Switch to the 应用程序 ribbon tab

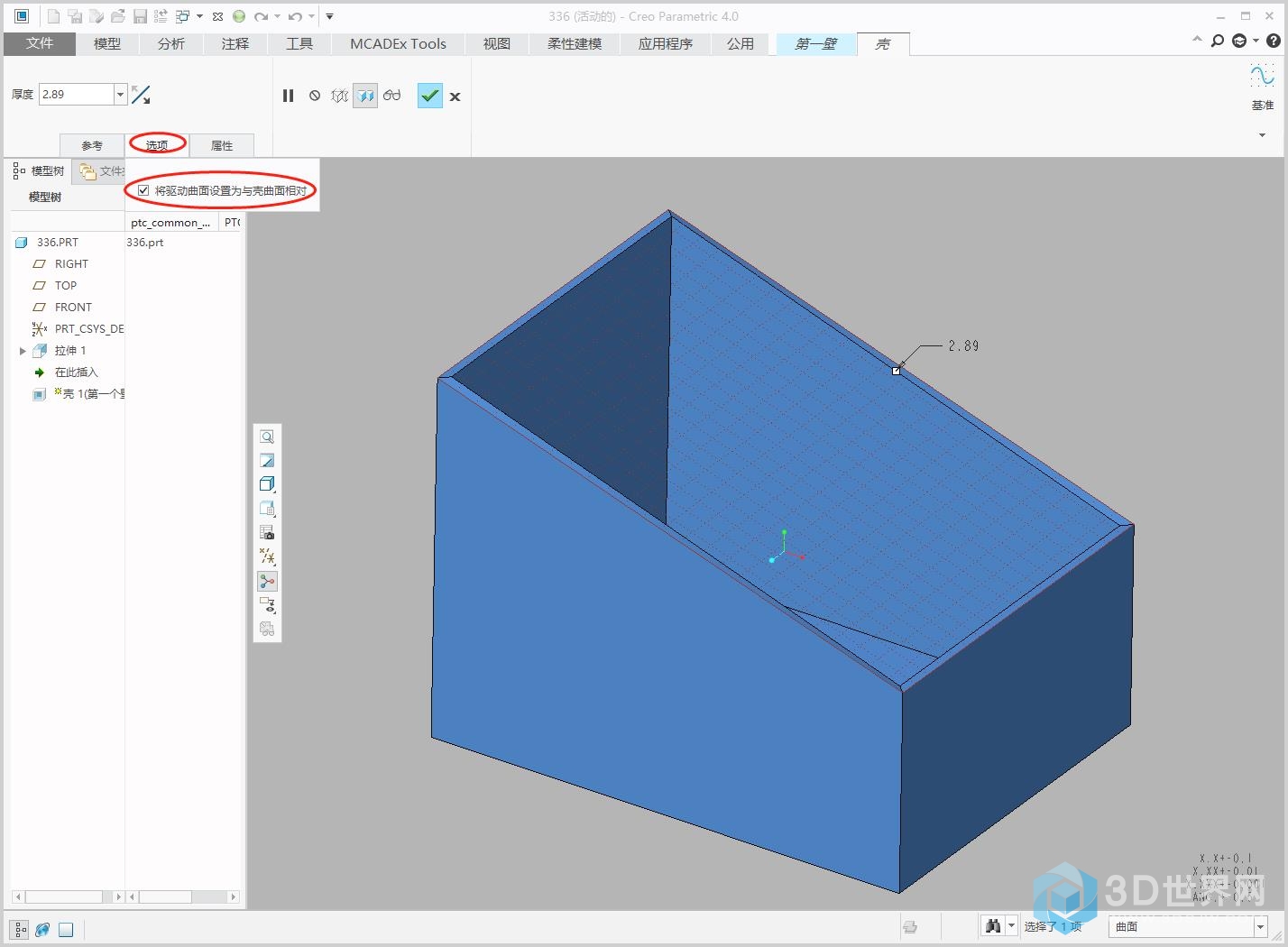click(666, 43)
